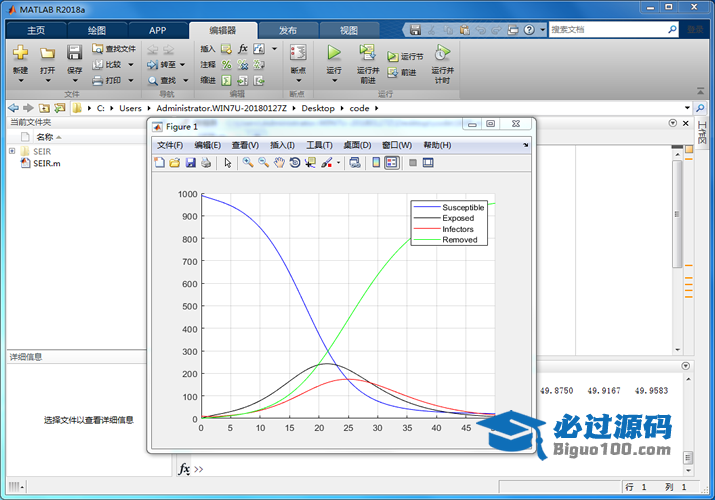Switch to the 主页 ribbon tab
The image size is (715, 500).
pyautogui.click(x=36, y=31)
